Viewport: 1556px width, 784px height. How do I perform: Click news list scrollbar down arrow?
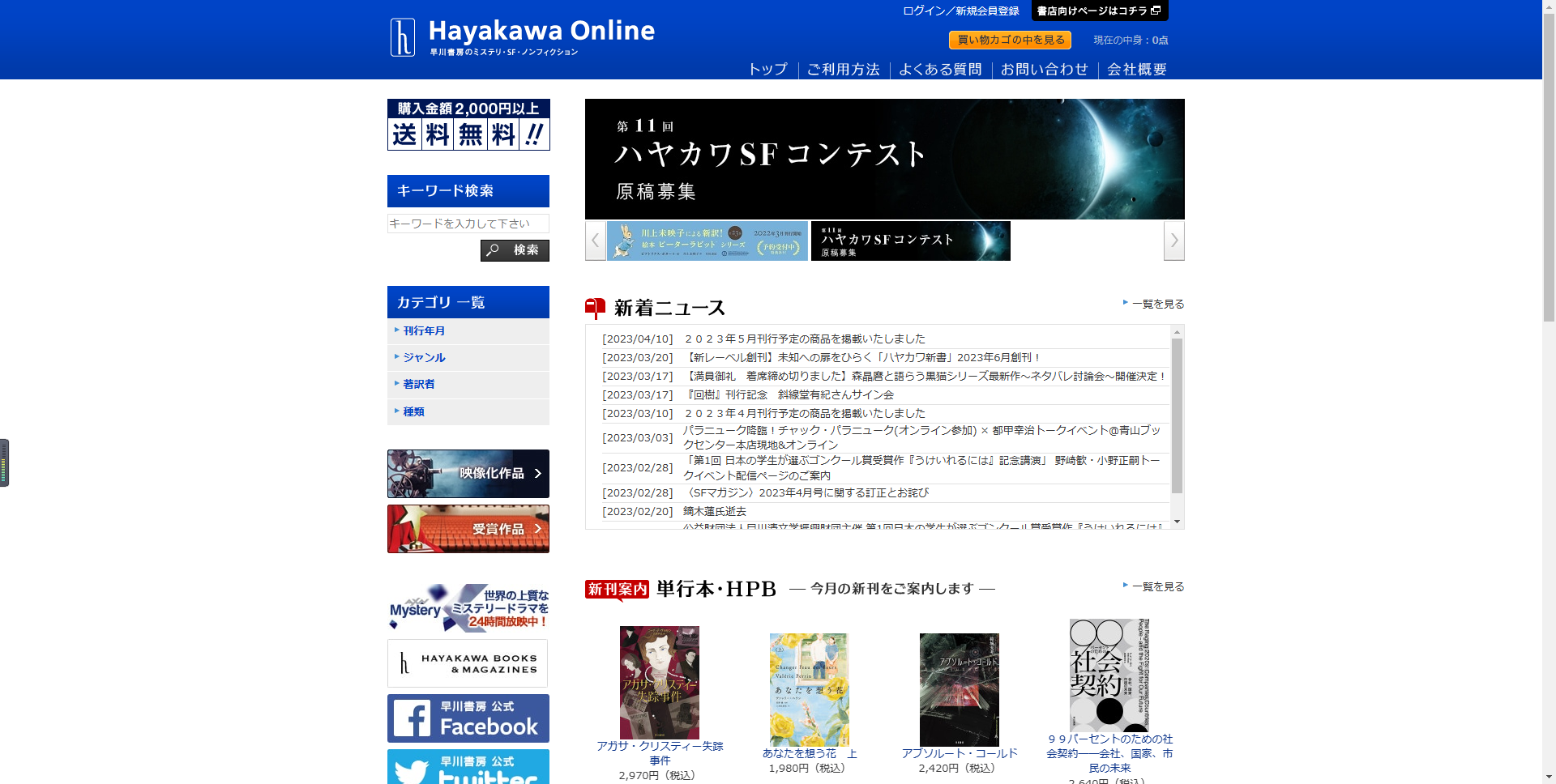[1178, 522]
